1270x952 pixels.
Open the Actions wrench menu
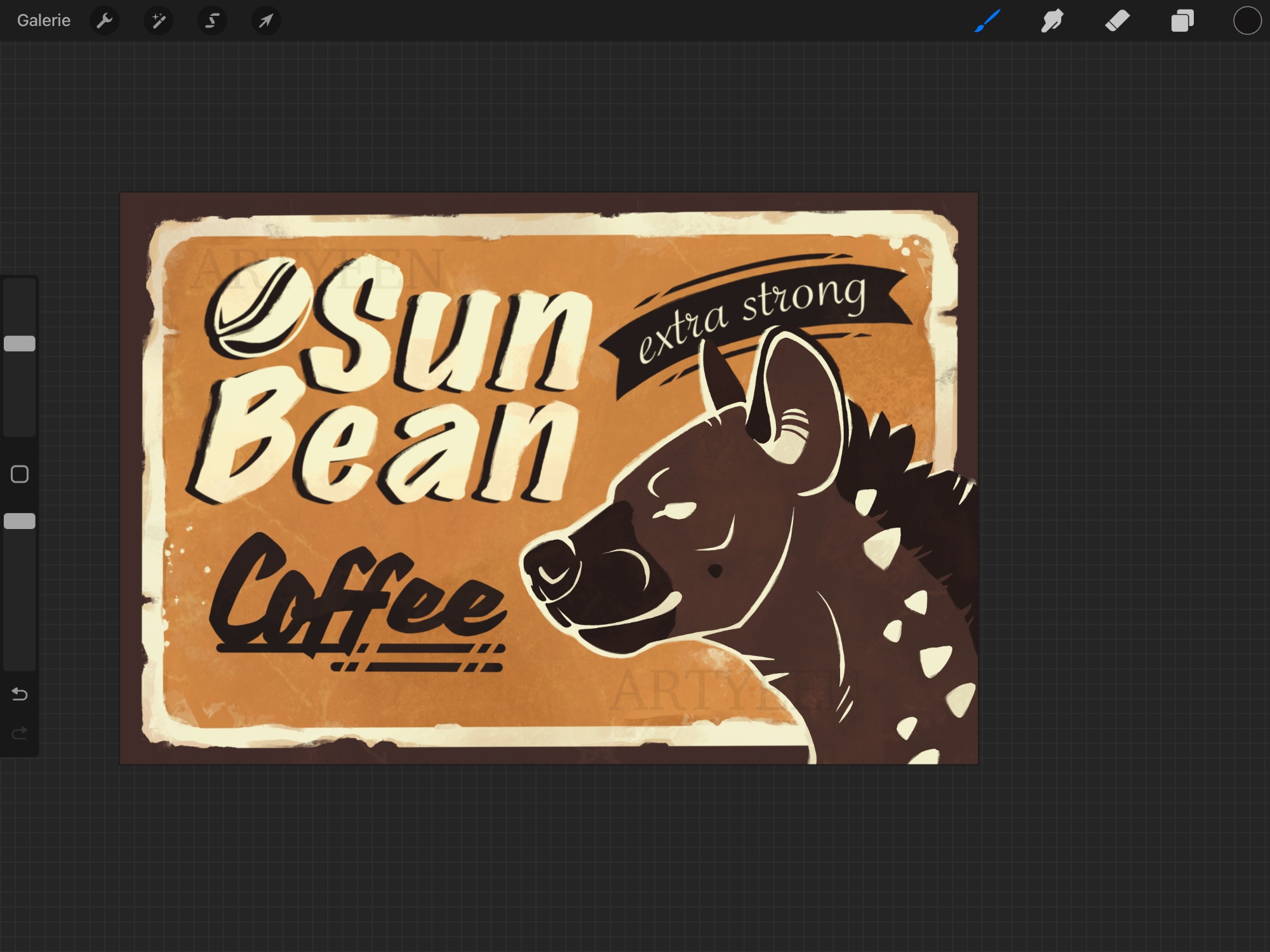pos(105,21)
